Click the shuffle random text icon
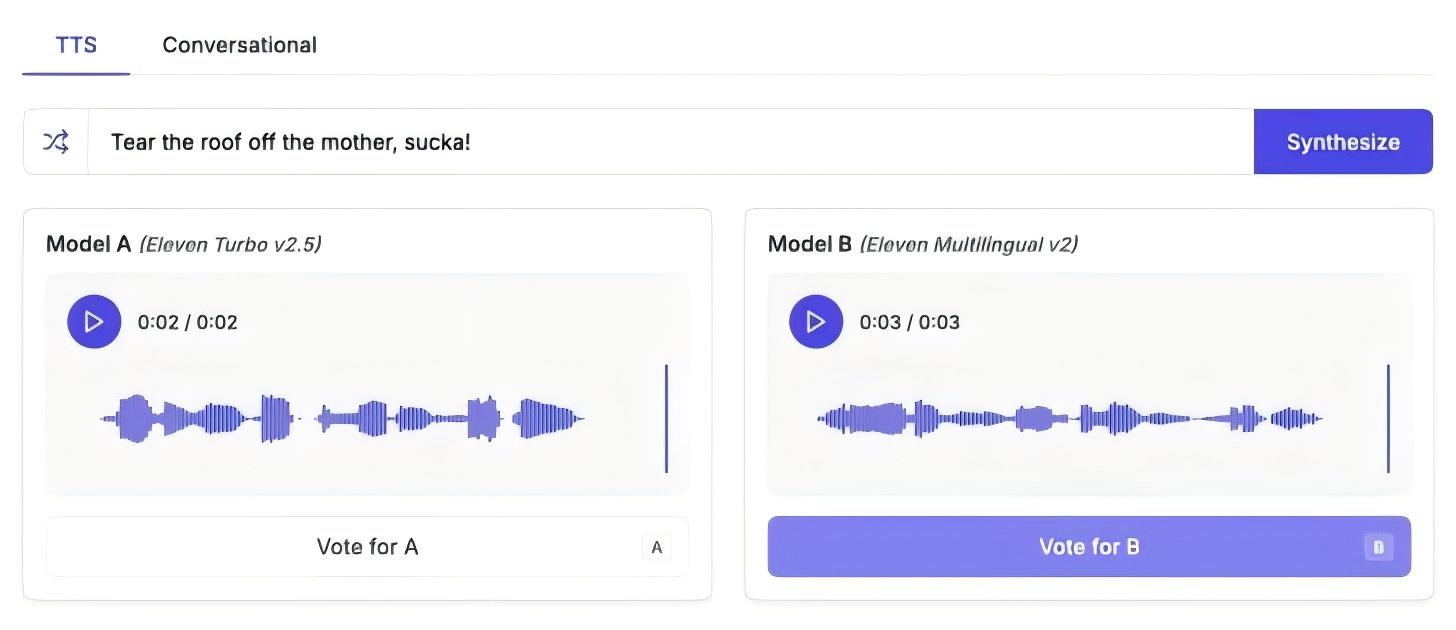This screenshot has width=1456, height=630. click(x=56, y=142)
